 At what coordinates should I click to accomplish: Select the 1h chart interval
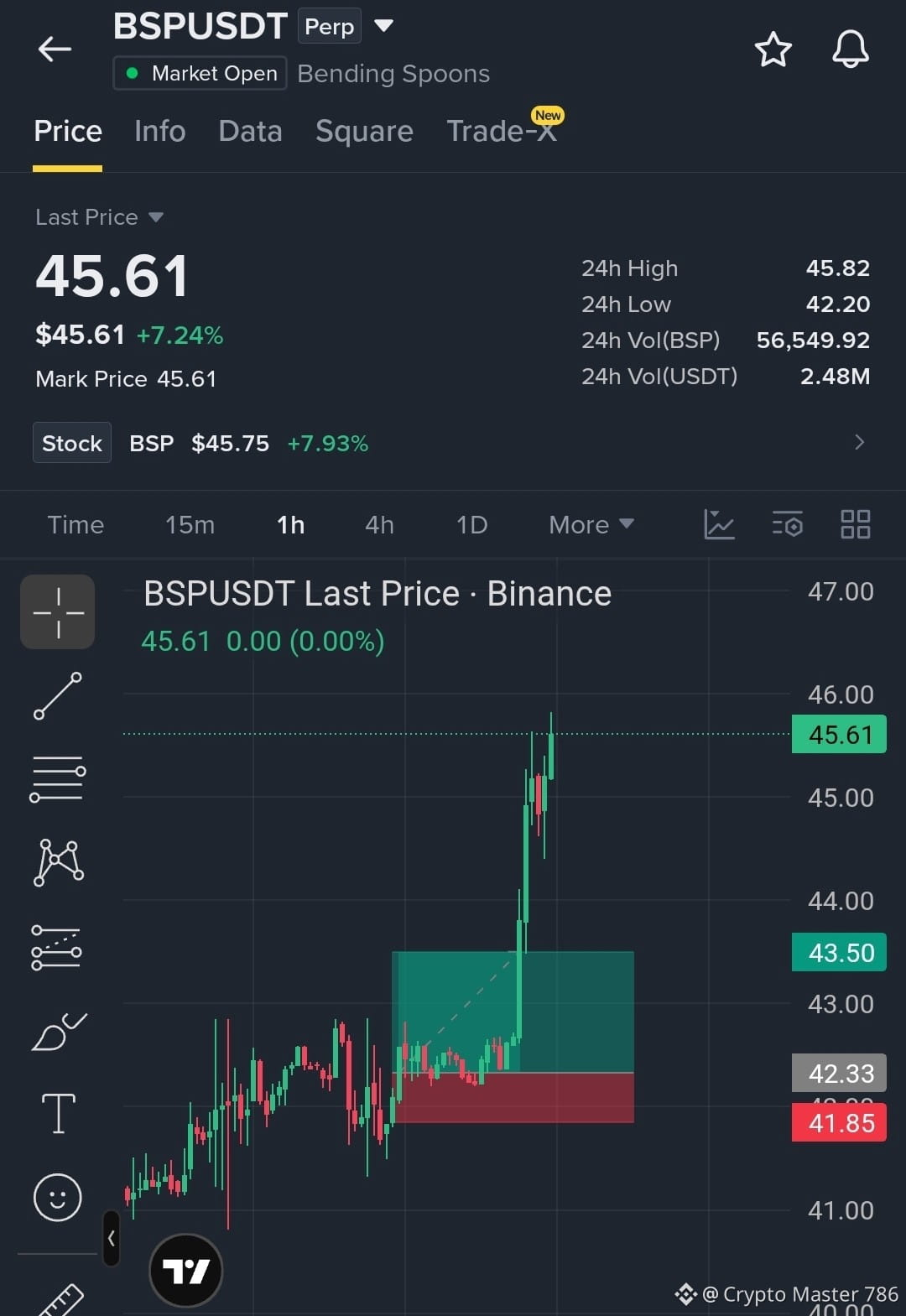pyautogui.click(x=290, y=525)
